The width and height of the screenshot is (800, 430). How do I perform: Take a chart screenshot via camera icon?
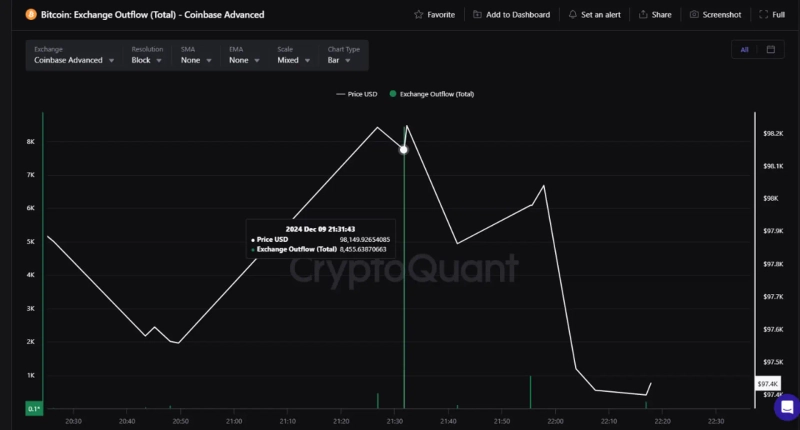click(695, 15)
